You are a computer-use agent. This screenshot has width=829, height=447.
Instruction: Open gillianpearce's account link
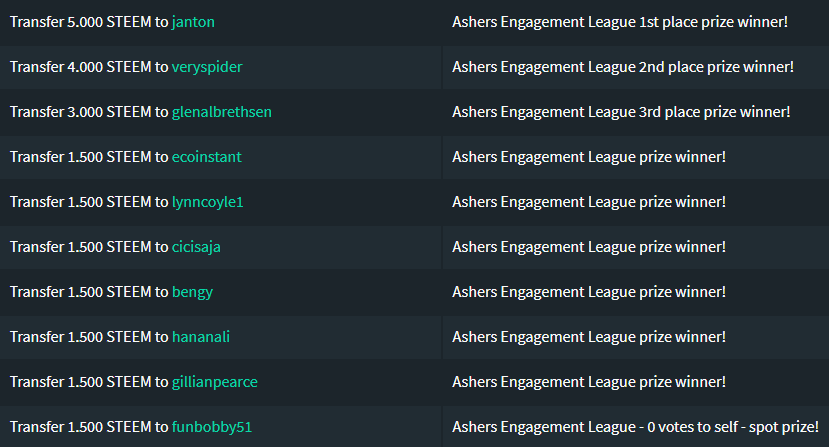(x=215, y=382)
